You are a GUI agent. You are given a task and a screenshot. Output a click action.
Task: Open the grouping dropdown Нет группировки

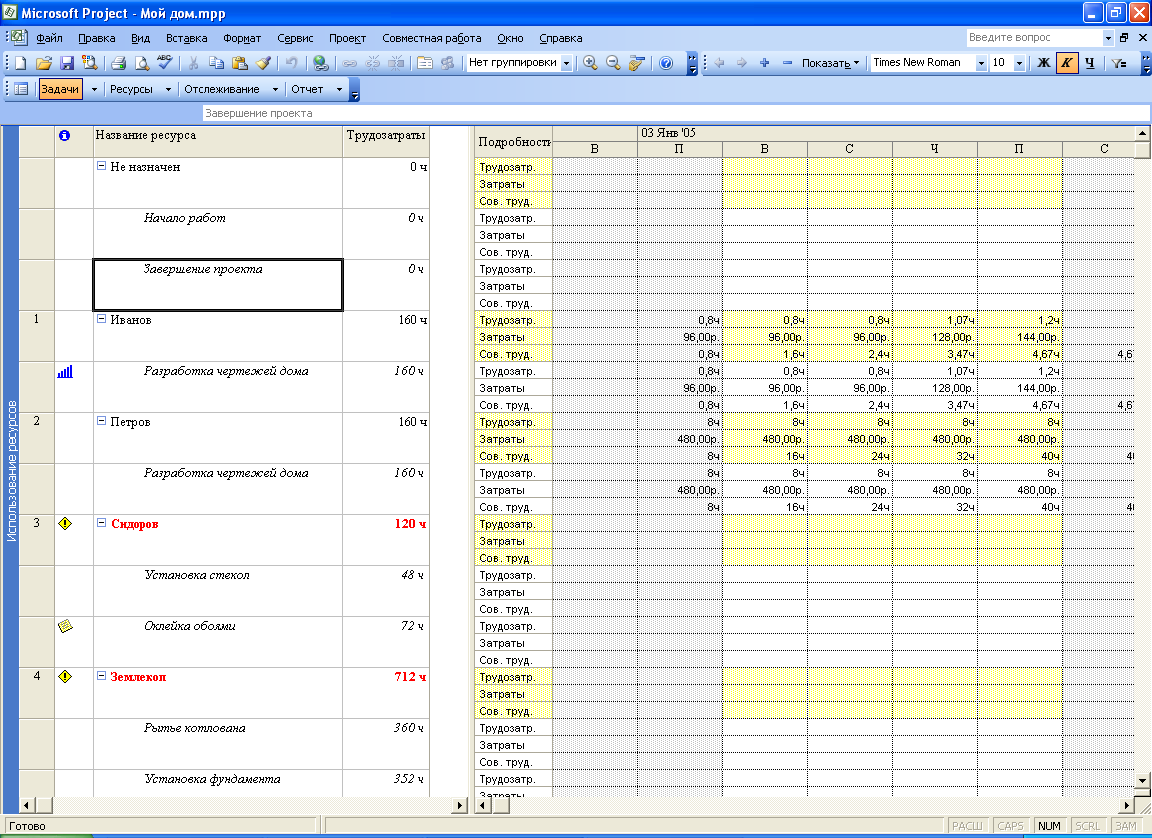pyautogui.click(x=566, y=63)
